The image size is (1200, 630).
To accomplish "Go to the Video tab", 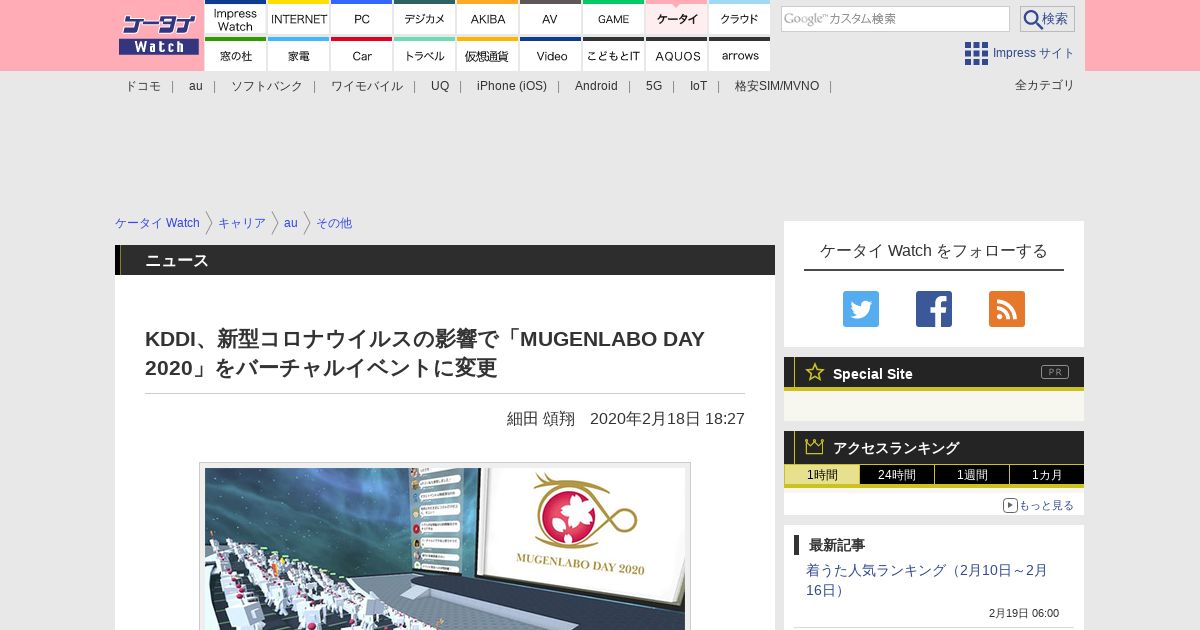I will (x=551, y=55).
